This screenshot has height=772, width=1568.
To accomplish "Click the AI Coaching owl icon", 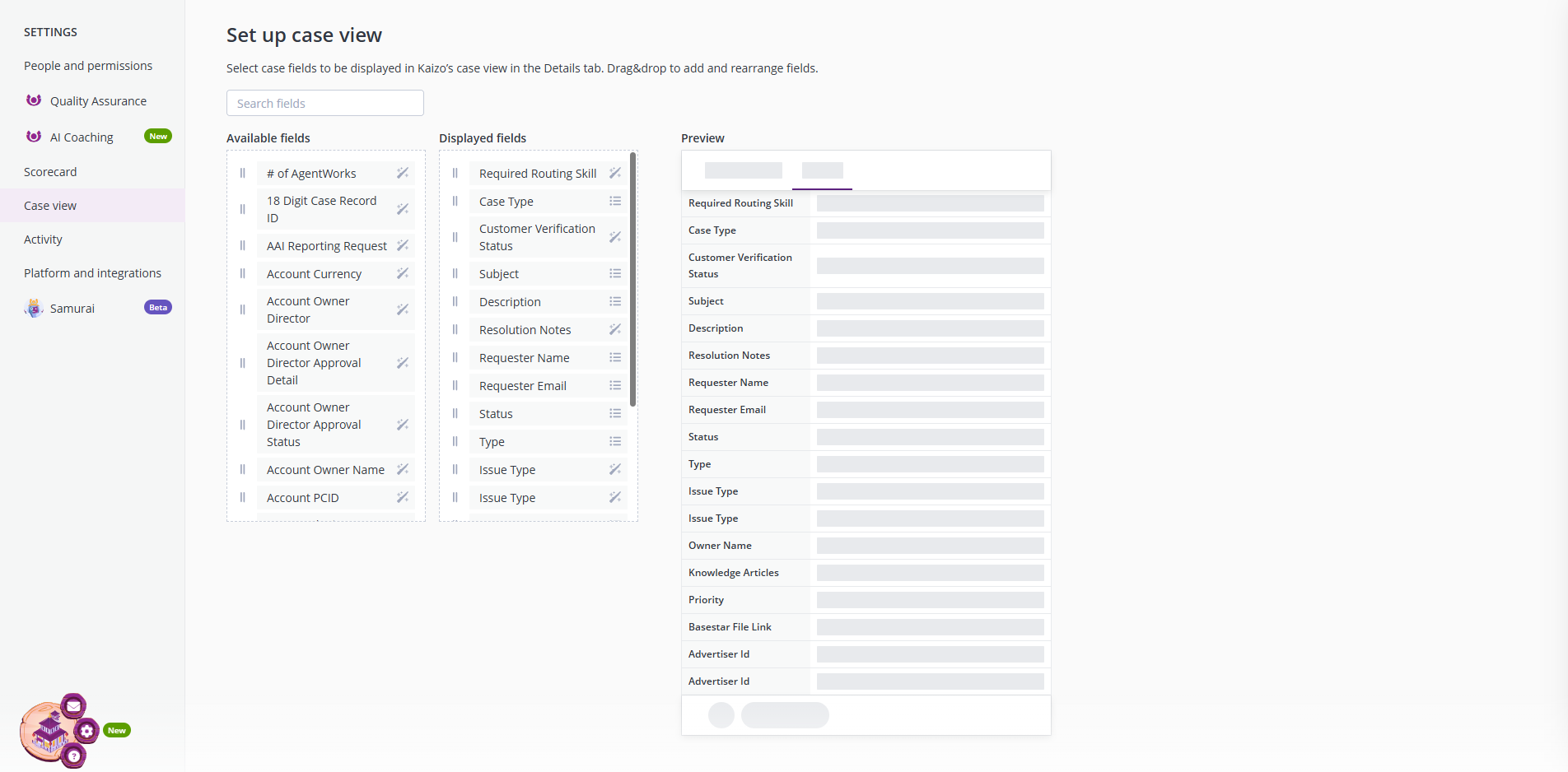I will pyautogui.click(x=34, y=137).
